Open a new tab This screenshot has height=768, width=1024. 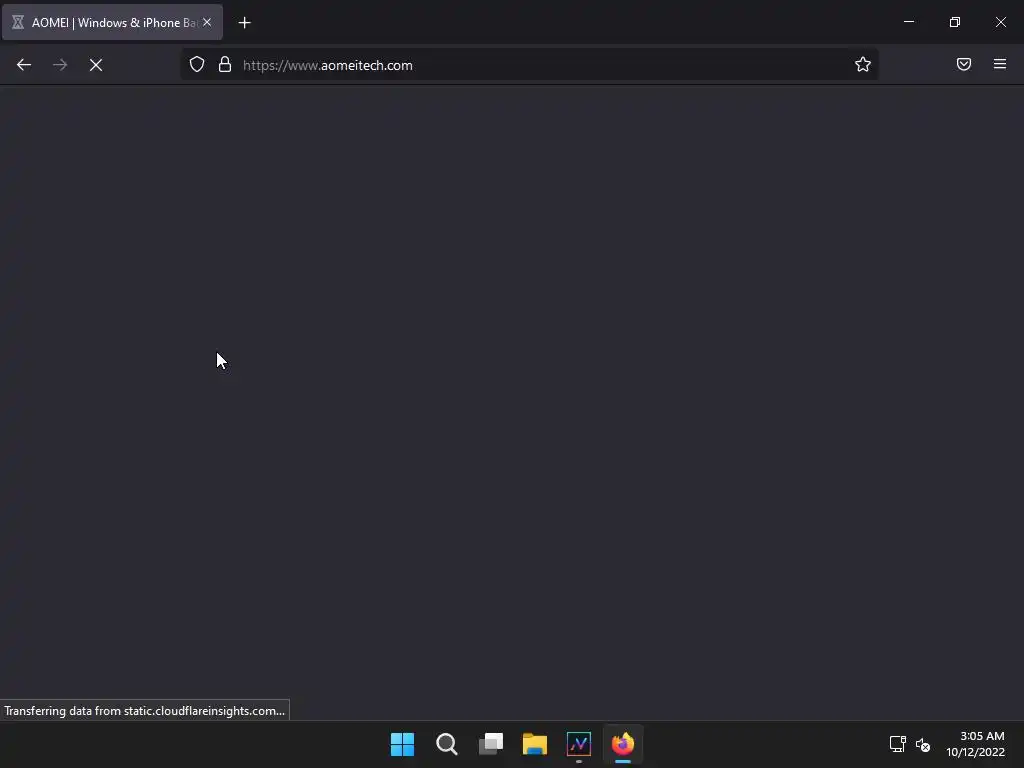pyautogui.click(x=244, y=23)
